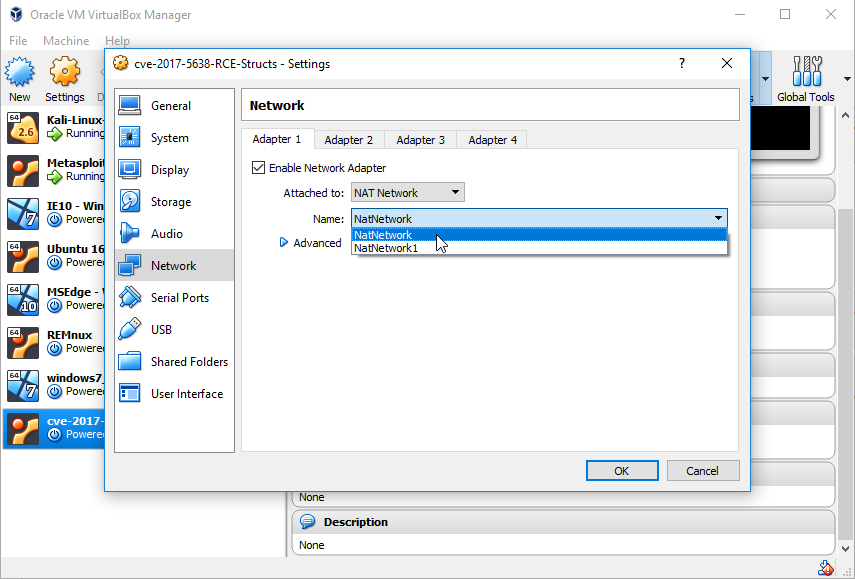
Task: Confirm settings with the OK button
Action: pyautogui.click(x=622, y=471)
